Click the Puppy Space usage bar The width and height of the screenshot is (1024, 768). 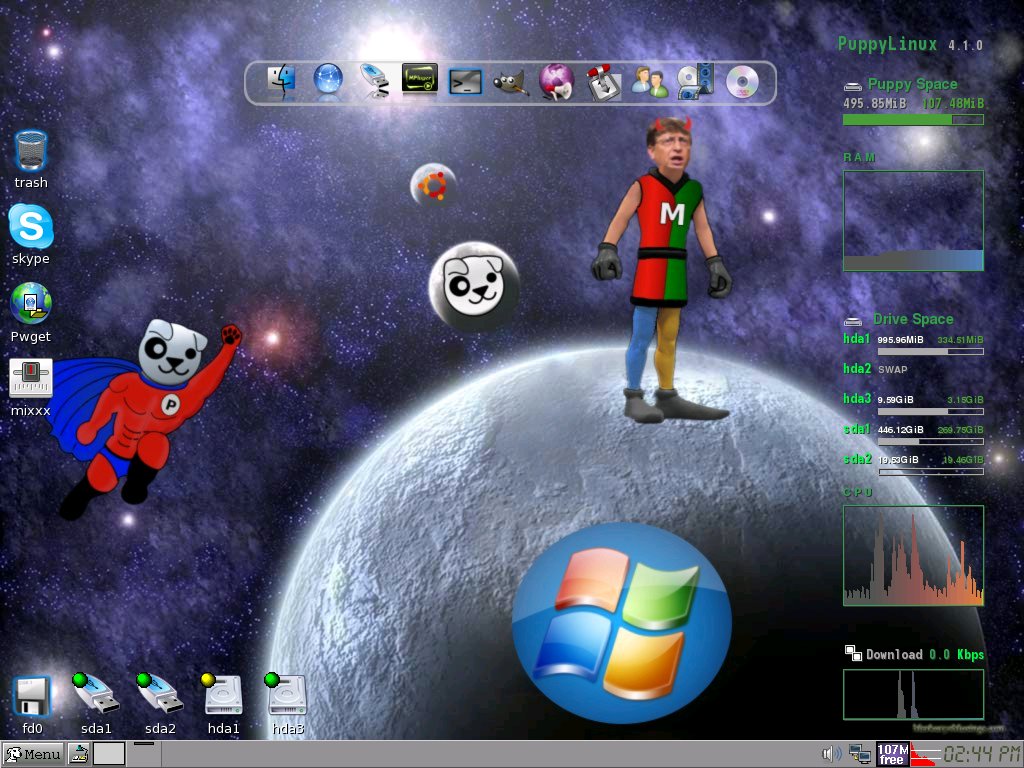click(x=913, y=120)
